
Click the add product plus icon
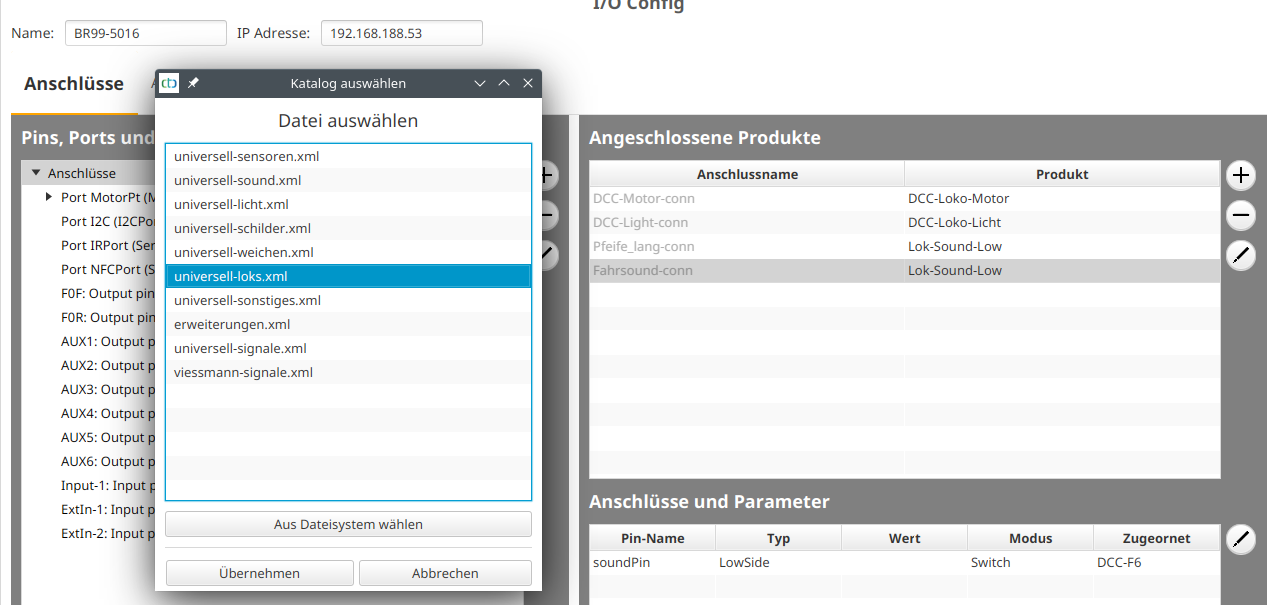pos(1241,176)
